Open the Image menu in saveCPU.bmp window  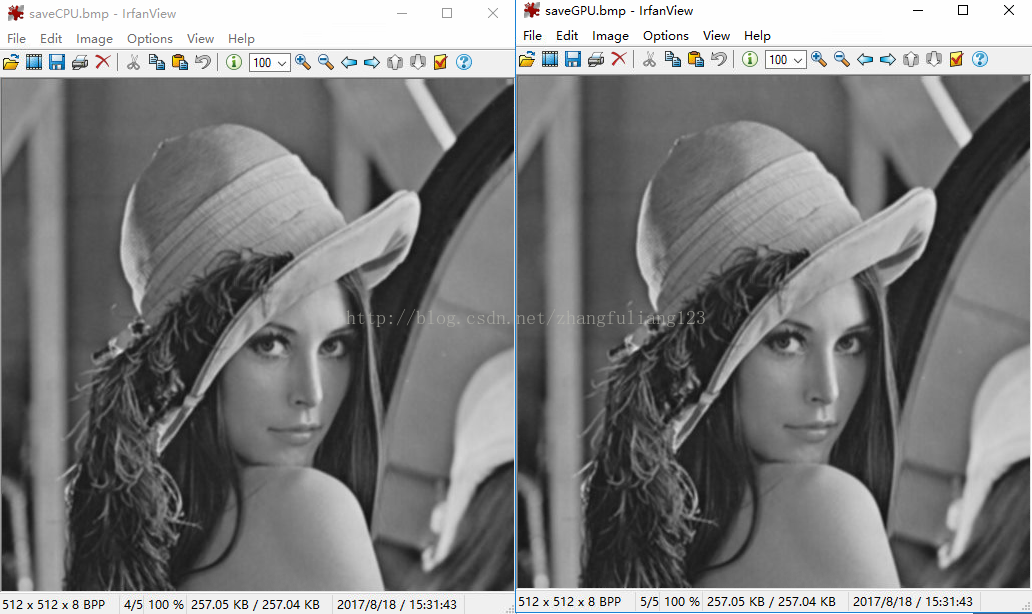tap(94, 38)
